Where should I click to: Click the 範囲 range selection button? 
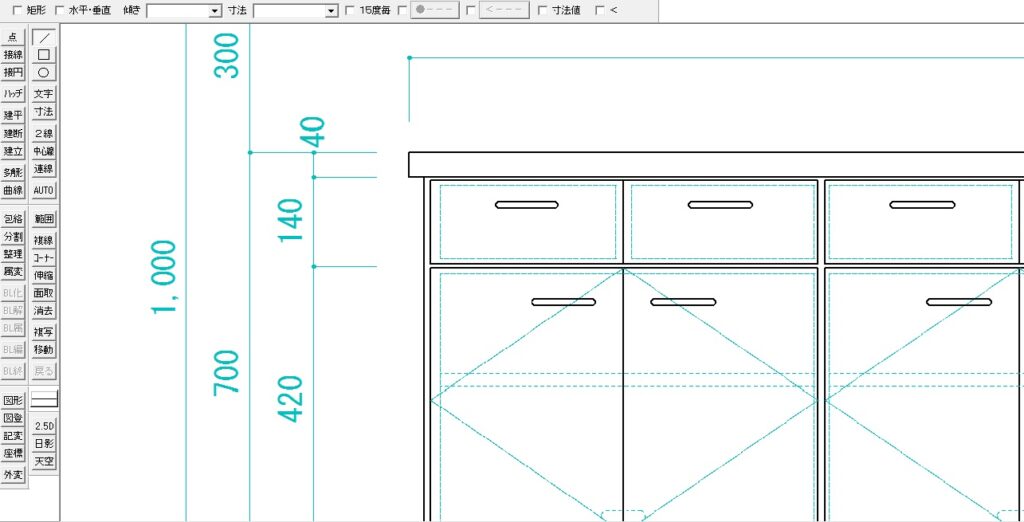43,218
